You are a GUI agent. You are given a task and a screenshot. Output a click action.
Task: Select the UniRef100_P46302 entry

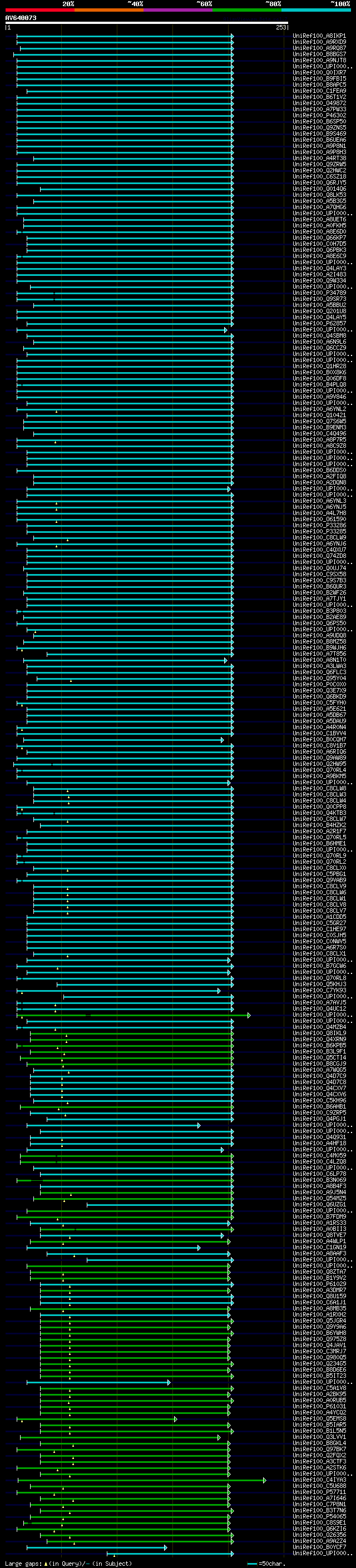pyautogui.click(x=319, y=115)
